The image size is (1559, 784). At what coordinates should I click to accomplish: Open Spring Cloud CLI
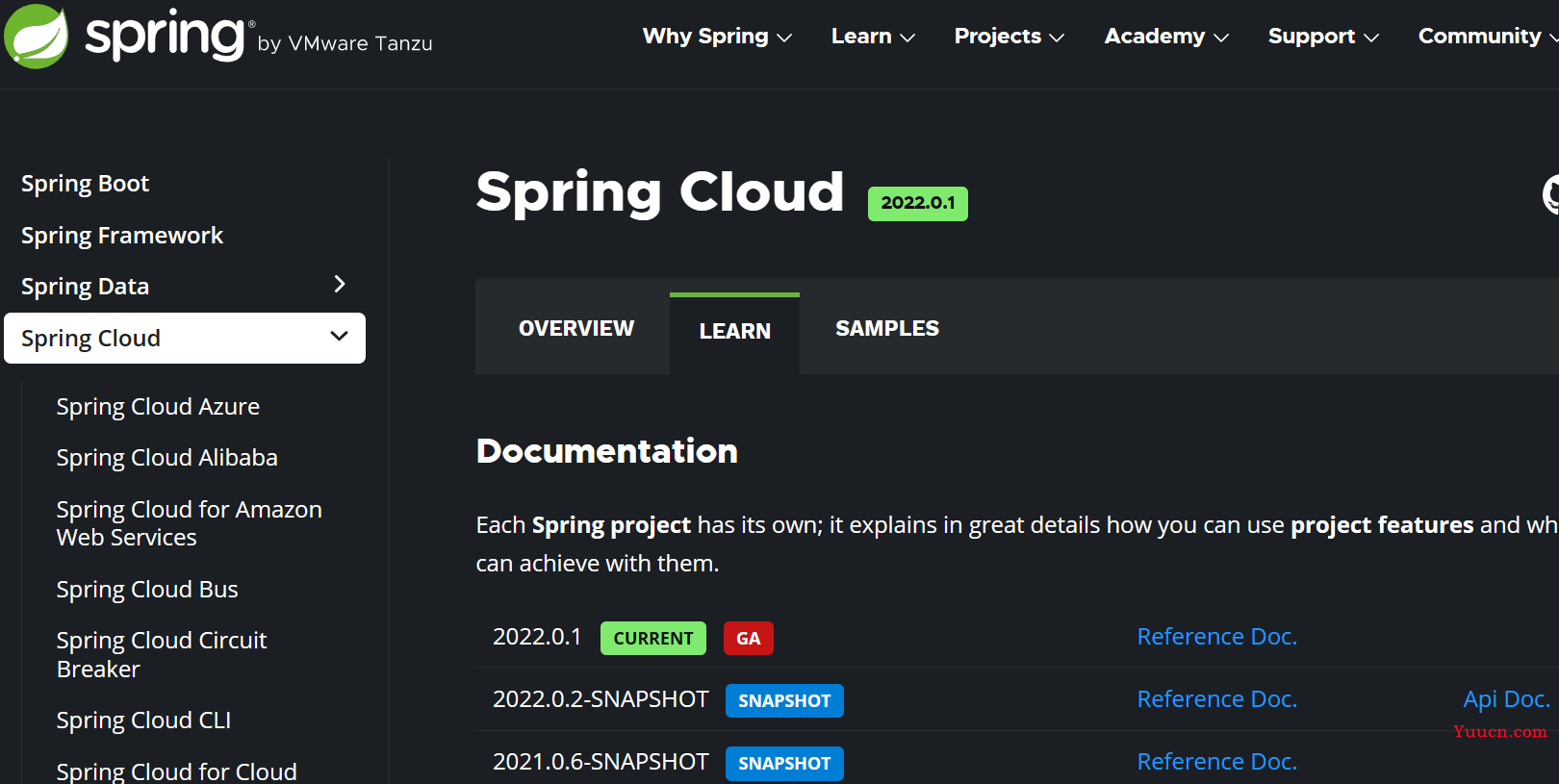tap(143, 721)
